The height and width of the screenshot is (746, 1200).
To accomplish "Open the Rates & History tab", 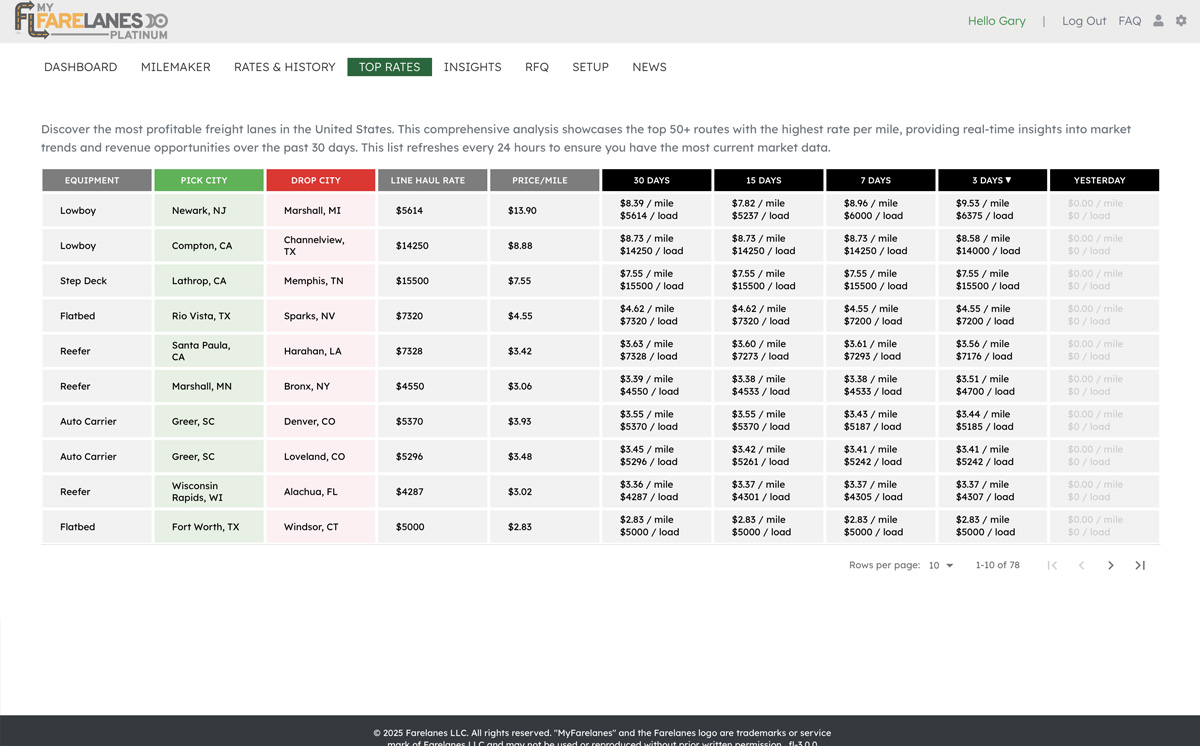I will [284, 67].
